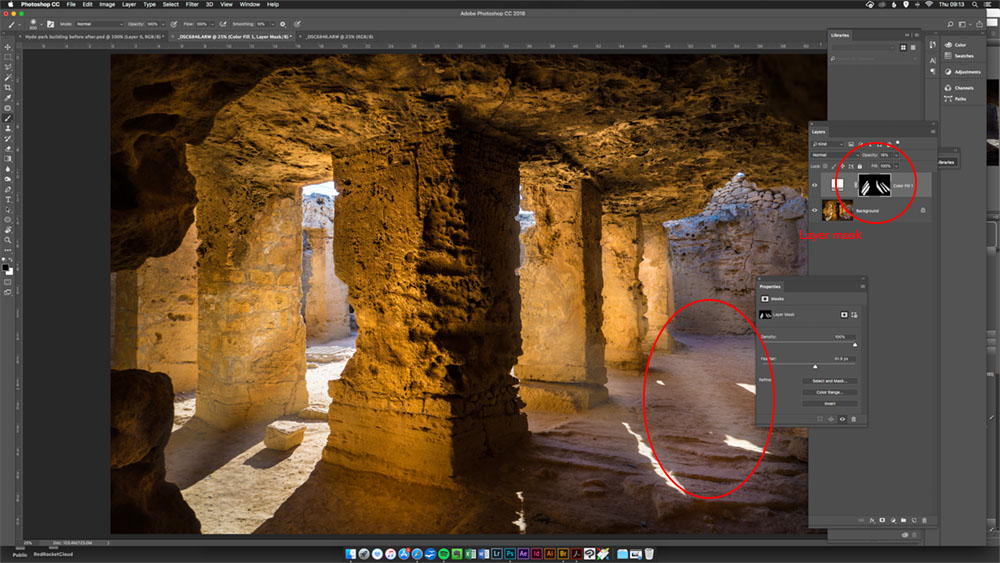Switch to Hyde park building document tab
This screenshot has width=1000, height=563.
pos(94,37)
